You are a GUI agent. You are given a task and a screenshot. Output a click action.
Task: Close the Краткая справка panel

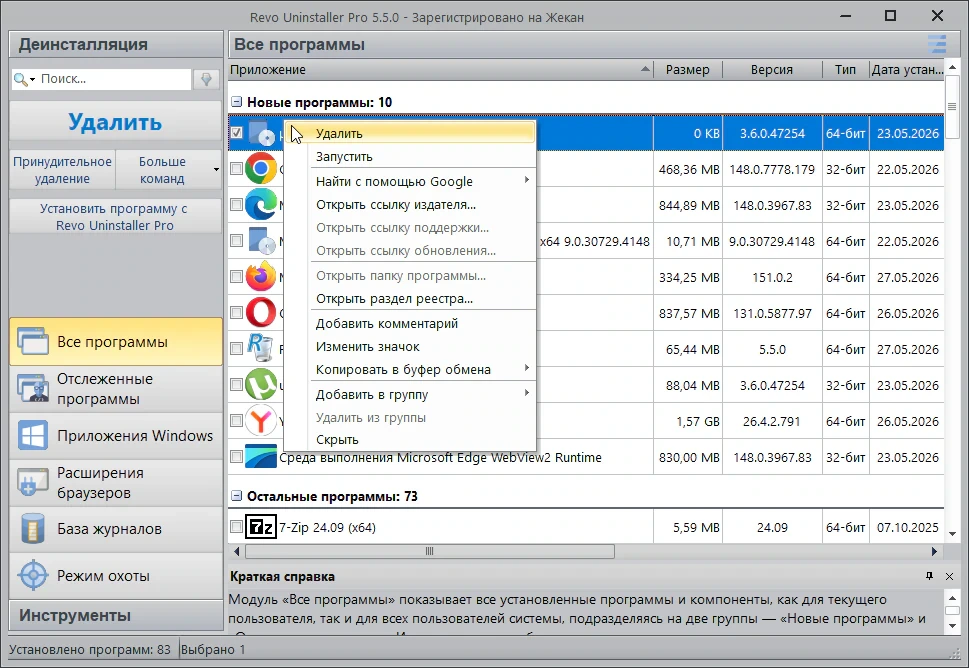click(x=949, y=576)
